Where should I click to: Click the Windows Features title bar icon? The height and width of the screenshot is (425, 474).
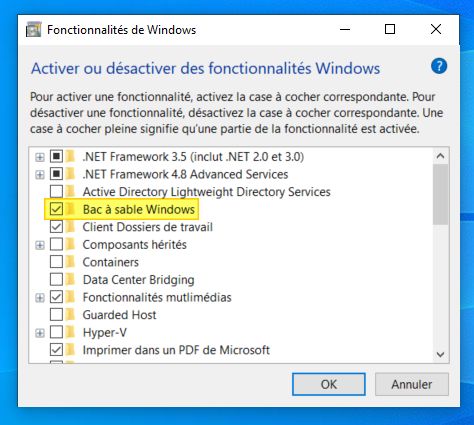[x=34, y=30]
